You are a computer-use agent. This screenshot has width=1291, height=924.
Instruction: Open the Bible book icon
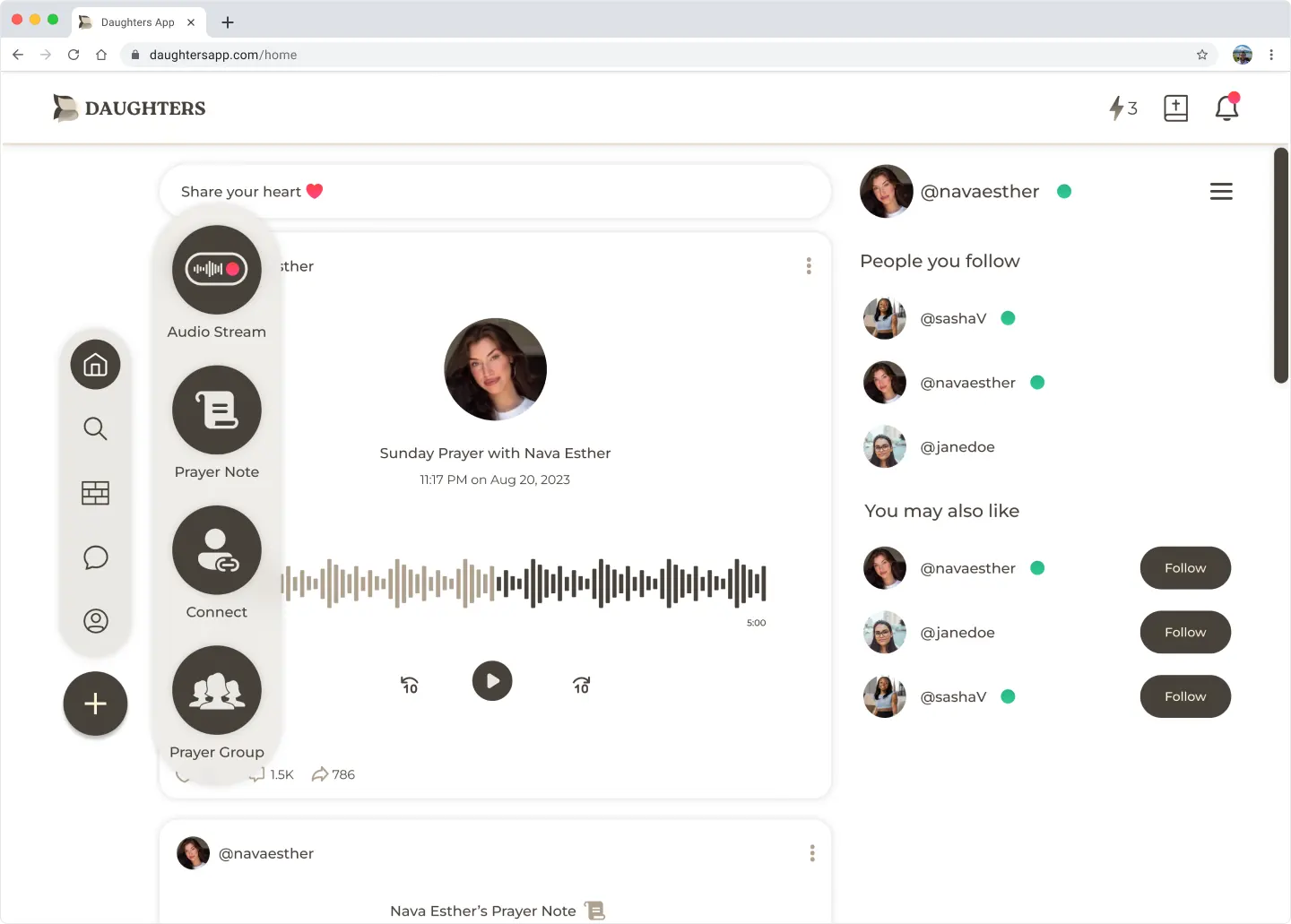point(1175,108)
